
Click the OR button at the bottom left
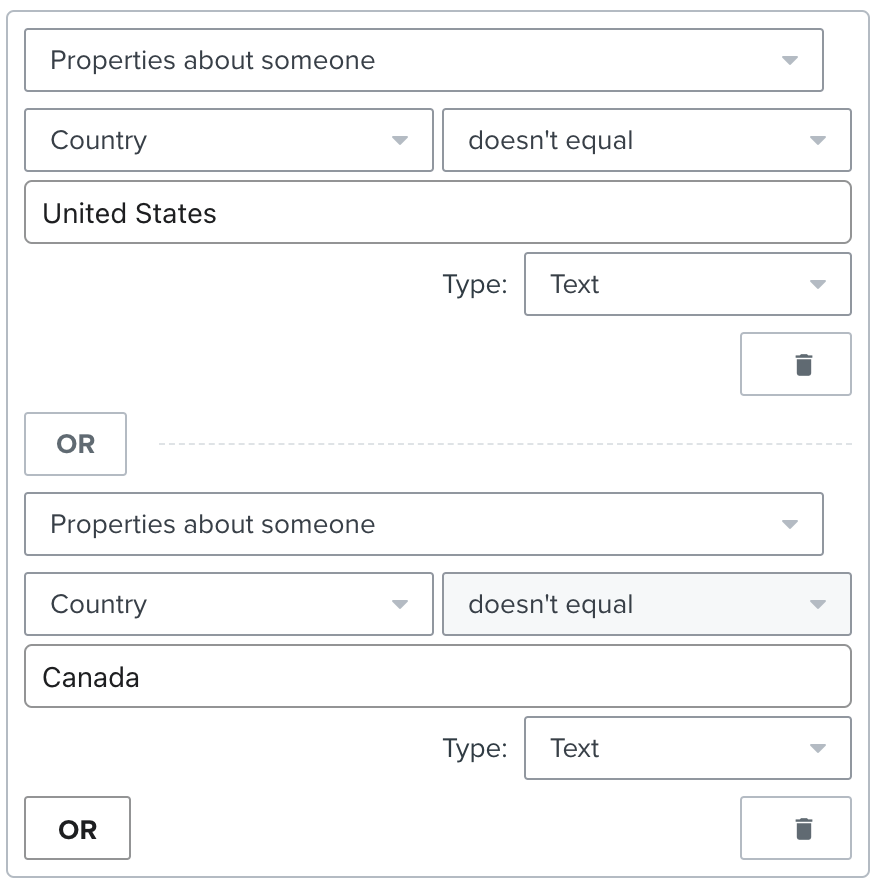[x=77, y=828]
